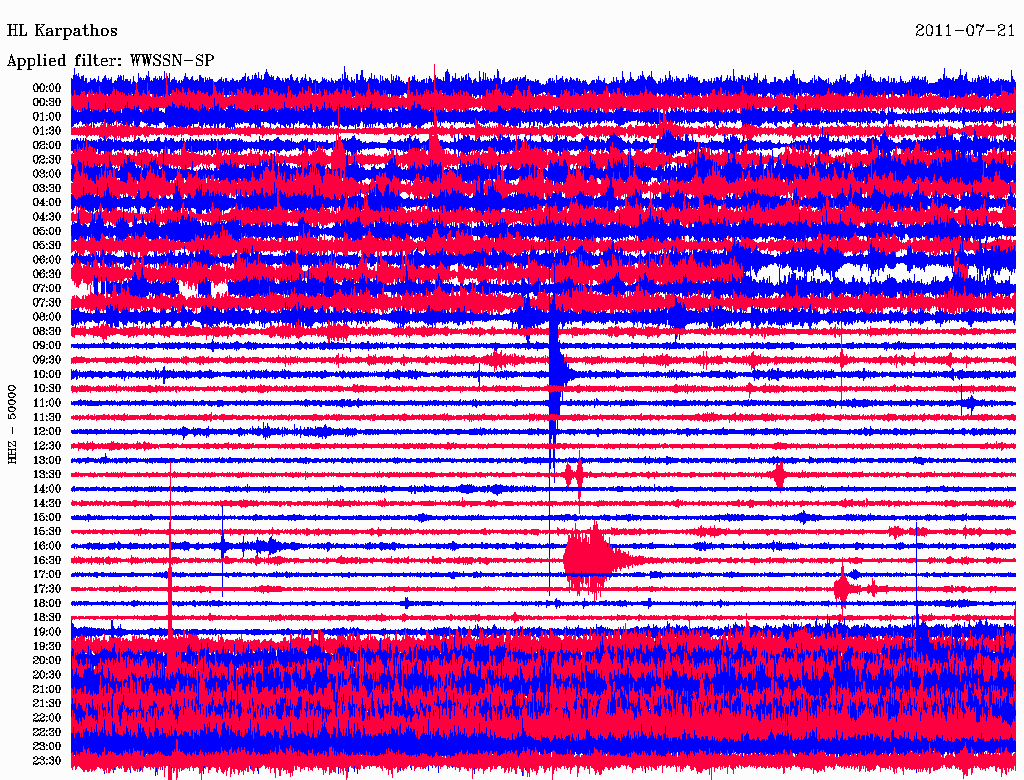Select the 07:00 time label
The height and width of the screenshot is (780, 1024).
coord(47,288)
